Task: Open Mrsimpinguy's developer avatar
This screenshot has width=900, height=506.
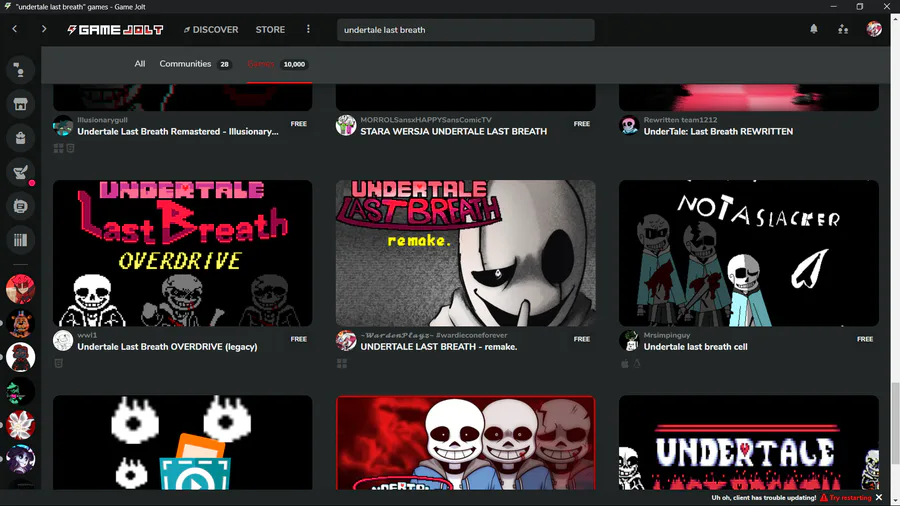Action: click(629, 341)
